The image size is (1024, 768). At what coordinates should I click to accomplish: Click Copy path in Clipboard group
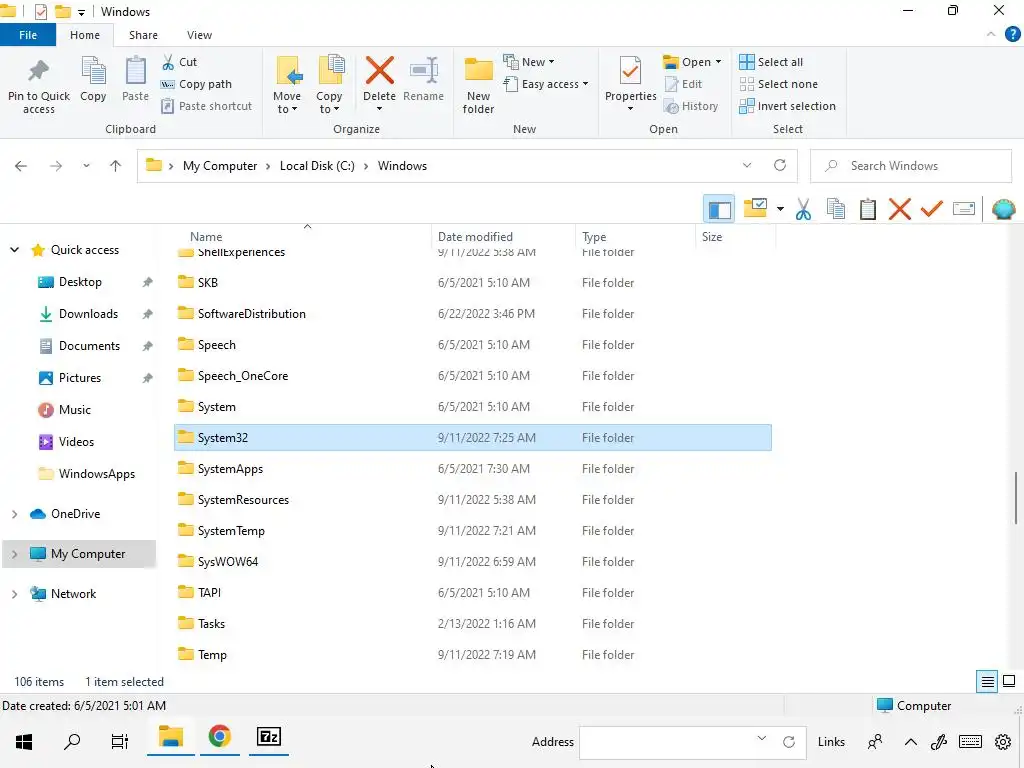pyautogui.click(x=197, y=84)
